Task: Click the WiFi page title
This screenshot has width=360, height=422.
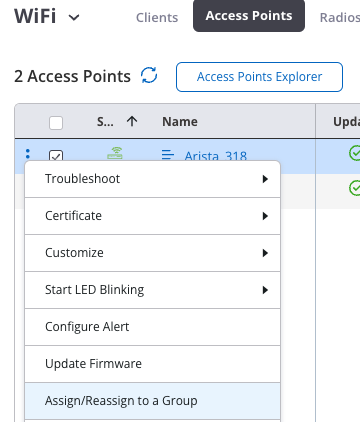Action: coord(35,16)
